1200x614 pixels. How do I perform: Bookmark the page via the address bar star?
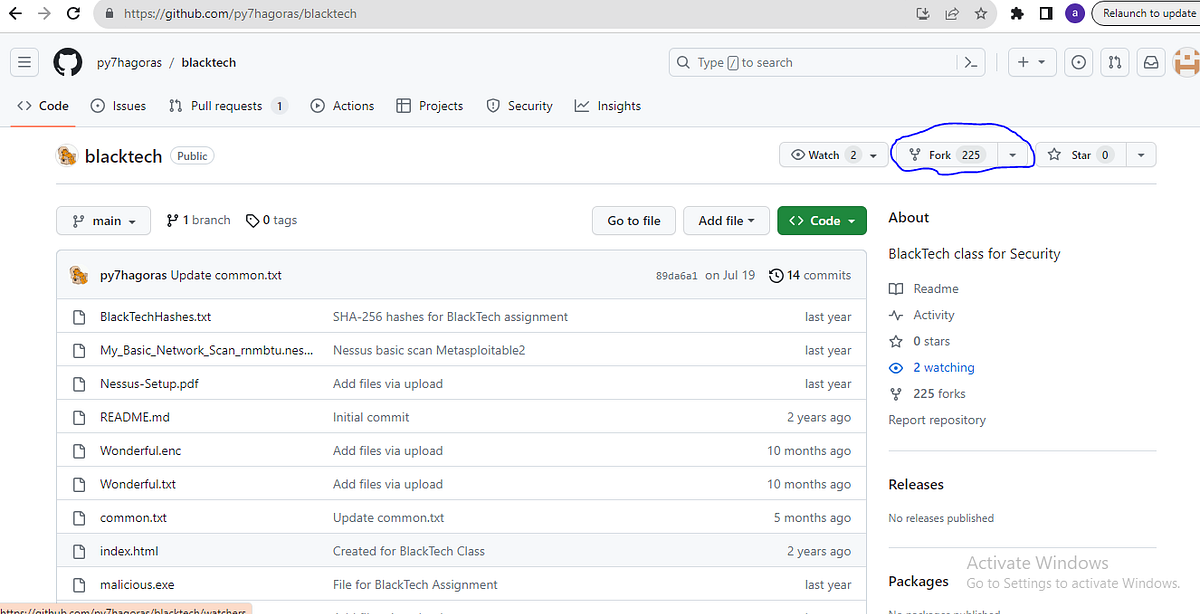coord(981,14)
